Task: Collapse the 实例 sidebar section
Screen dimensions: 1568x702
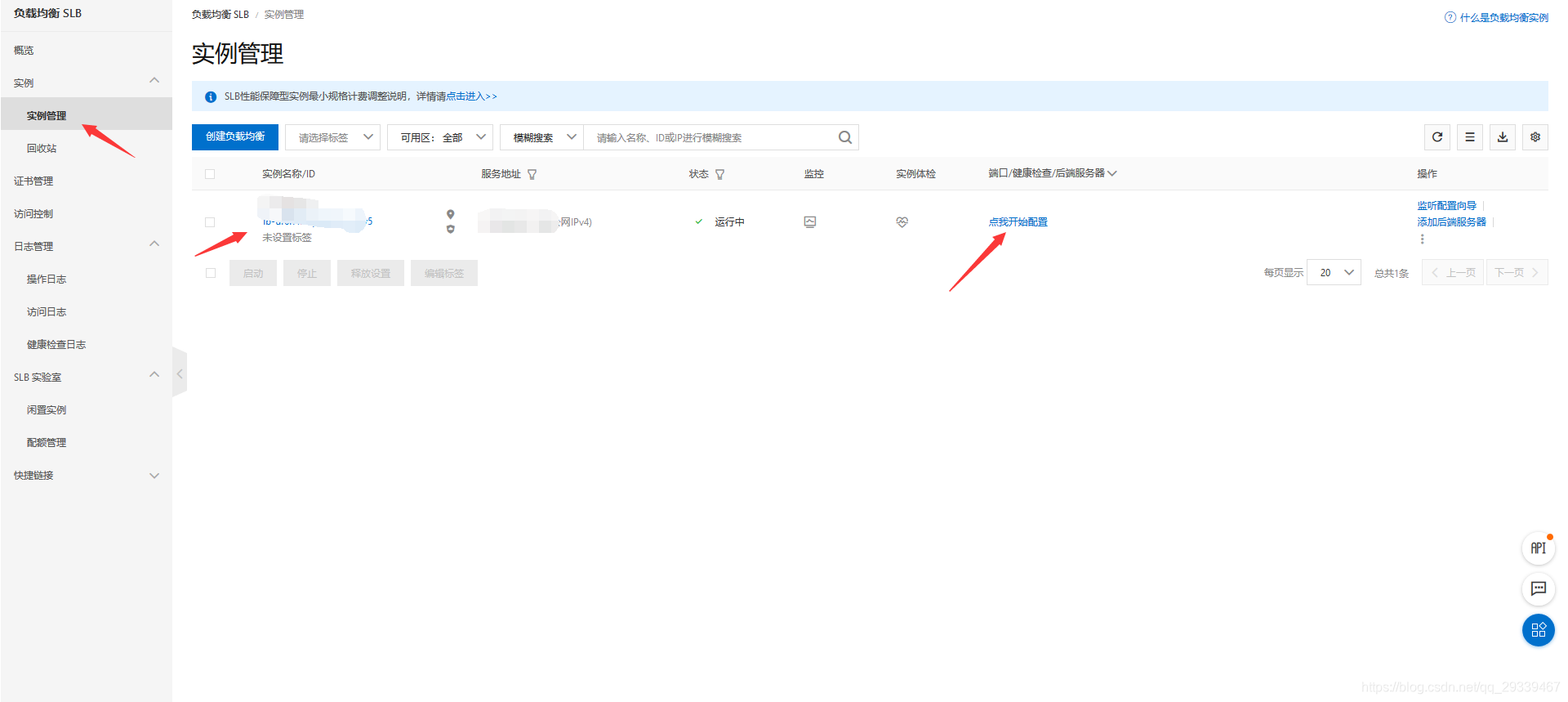Action: point(154,81)
